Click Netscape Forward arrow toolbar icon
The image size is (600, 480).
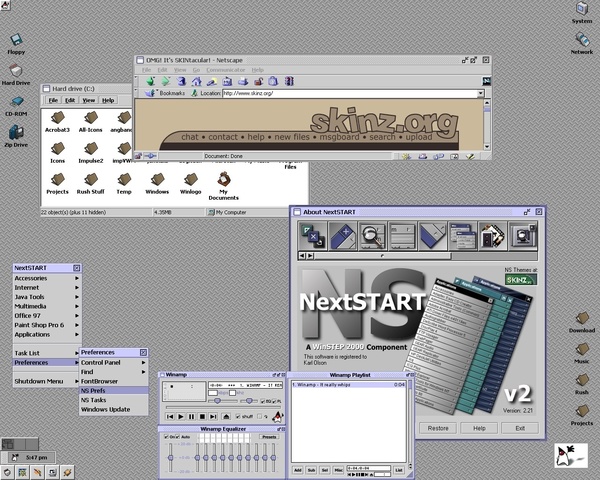point(166,81)
